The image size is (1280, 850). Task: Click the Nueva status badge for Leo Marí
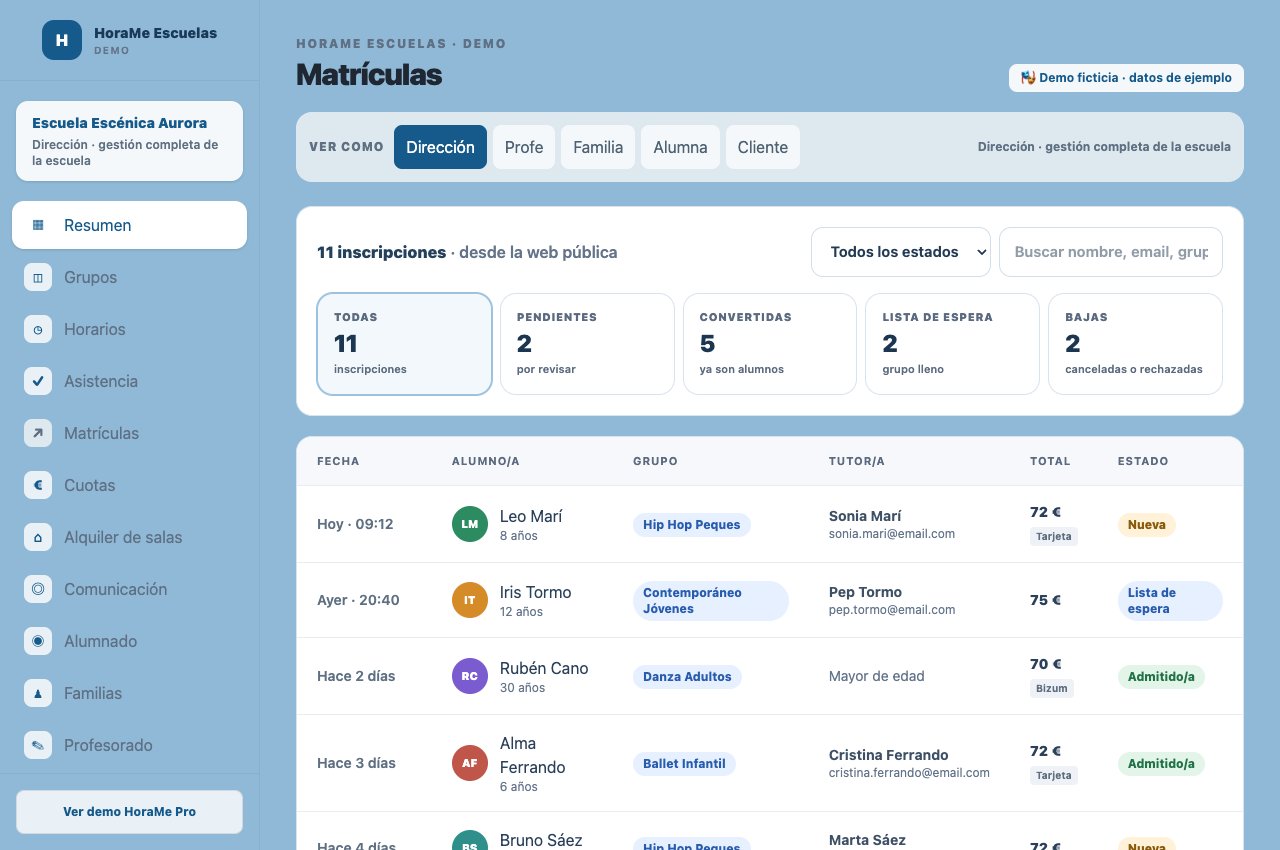coord(1147,525)
